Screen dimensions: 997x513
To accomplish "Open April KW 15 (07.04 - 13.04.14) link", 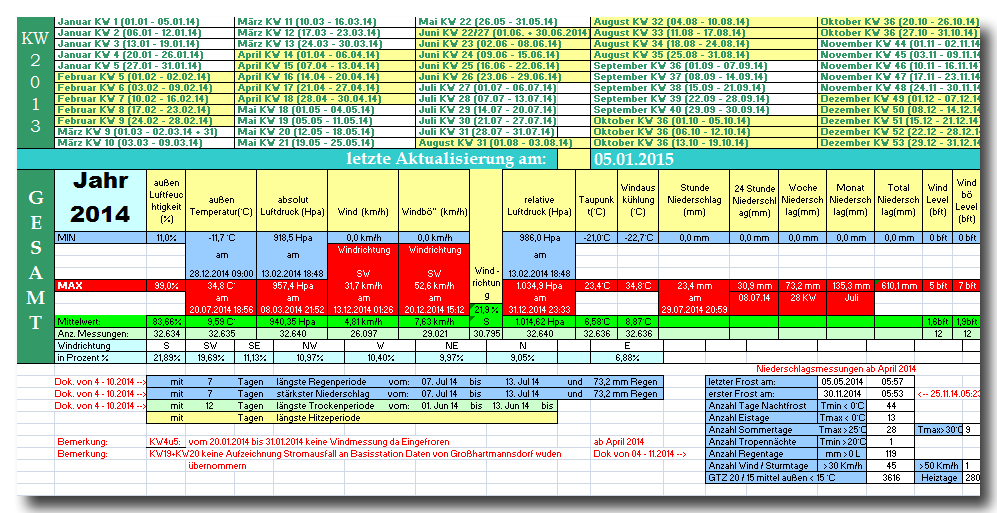I will [x=308, y=66].
